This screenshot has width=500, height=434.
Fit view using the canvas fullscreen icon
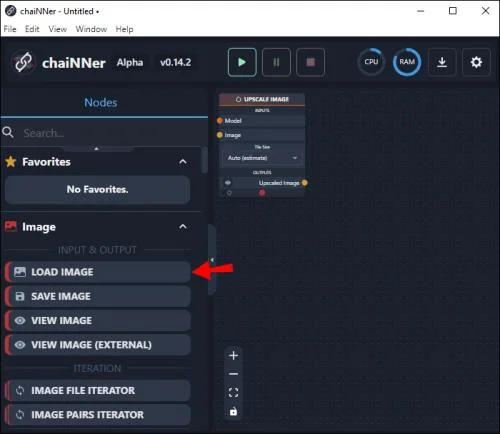[x=233, y=393]
